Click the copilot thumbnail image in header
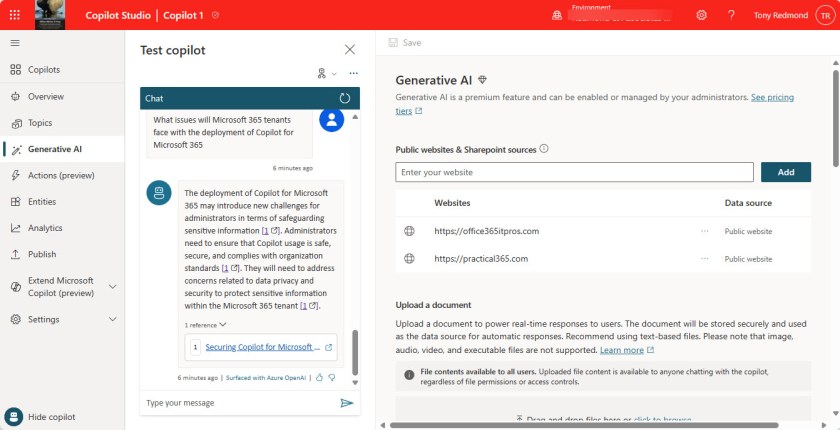 point(50,15)
